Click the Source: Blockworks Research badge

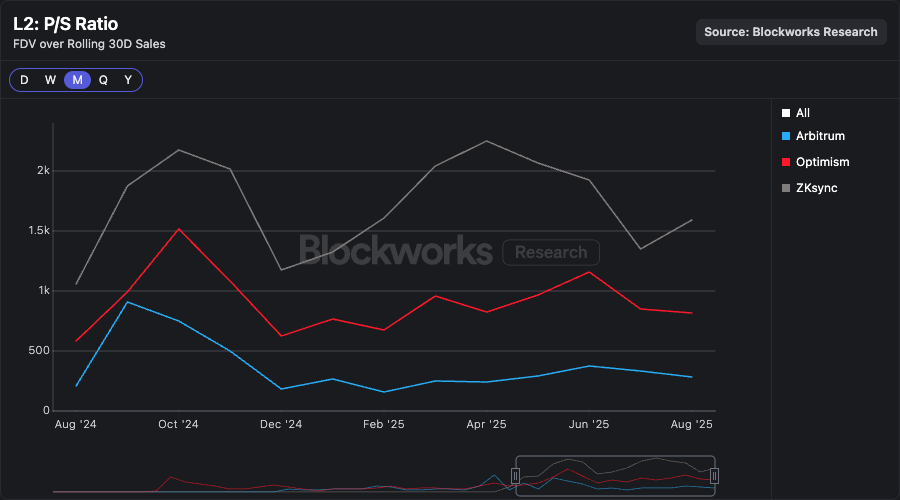coord(791,32)
